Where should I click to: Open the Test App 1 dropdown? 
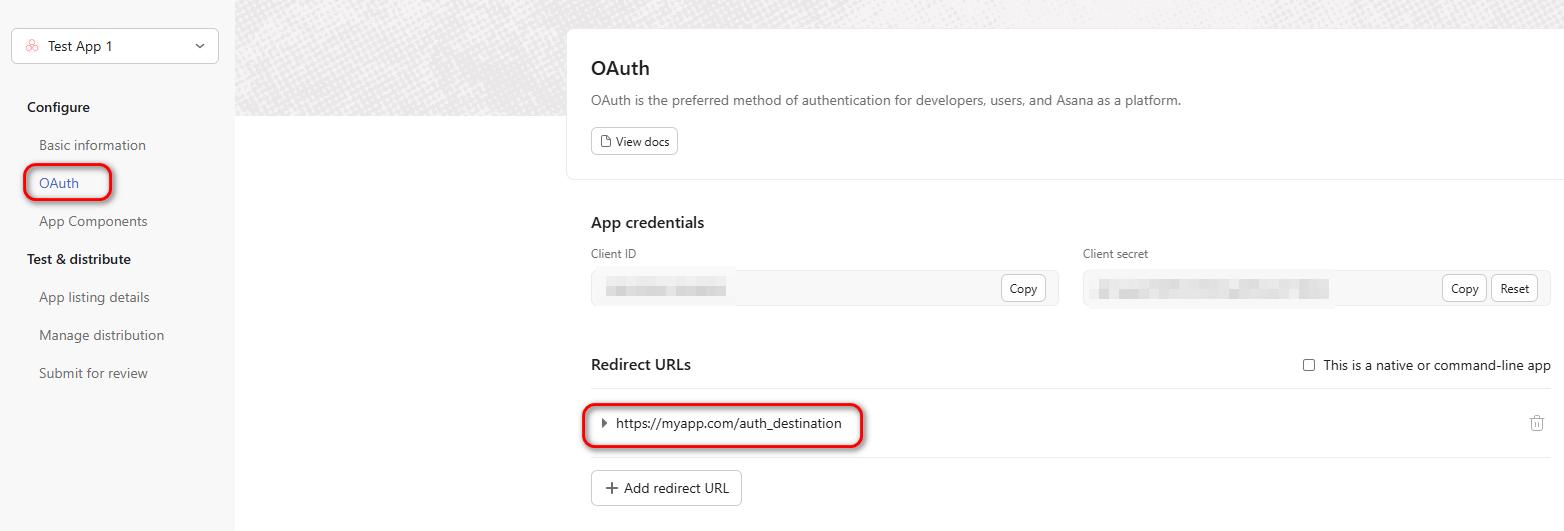pos(115,46)
